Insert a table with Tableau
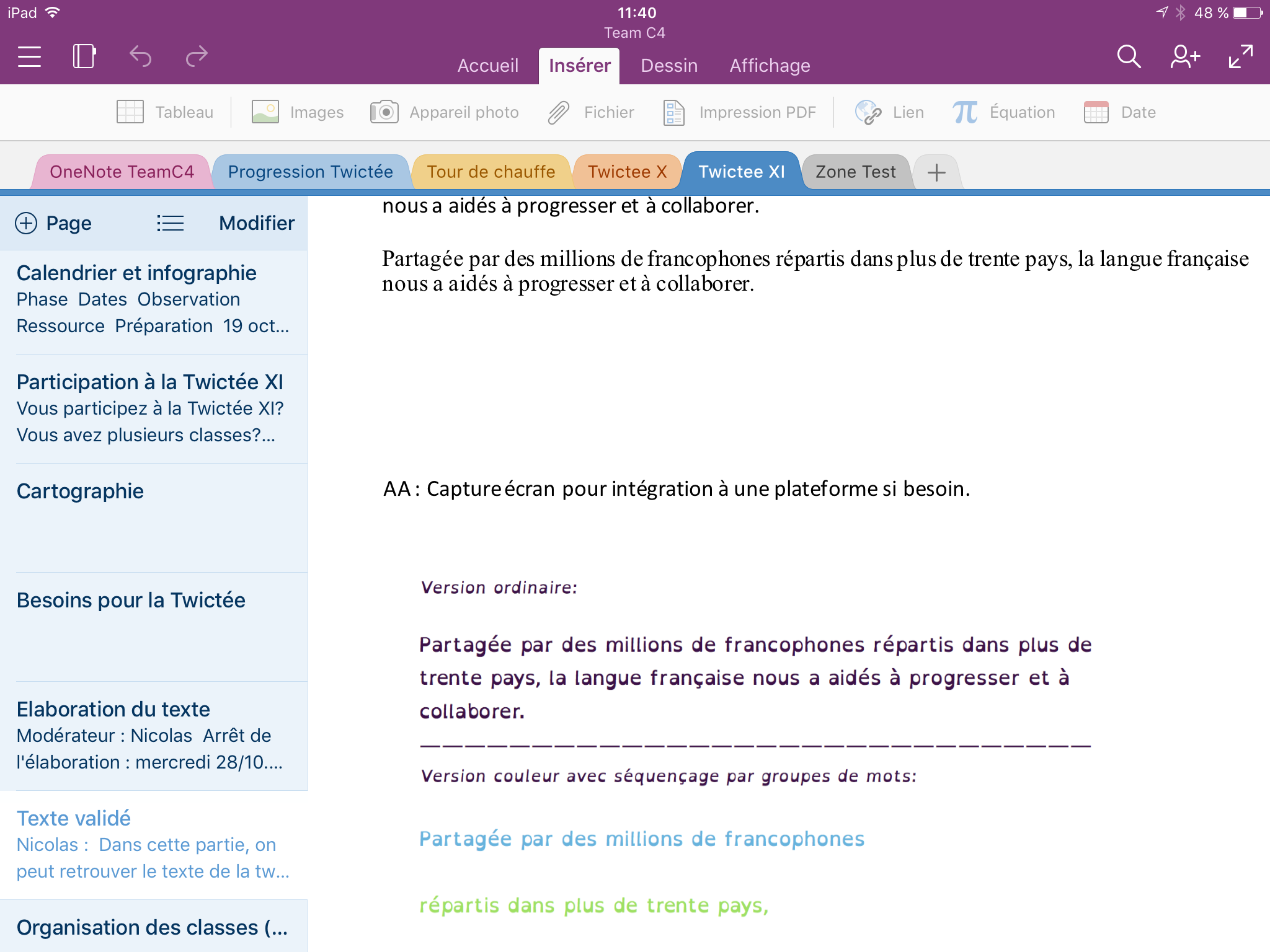Image resolution: width=1270 pixels, height=952 pixels. [165, 112]
